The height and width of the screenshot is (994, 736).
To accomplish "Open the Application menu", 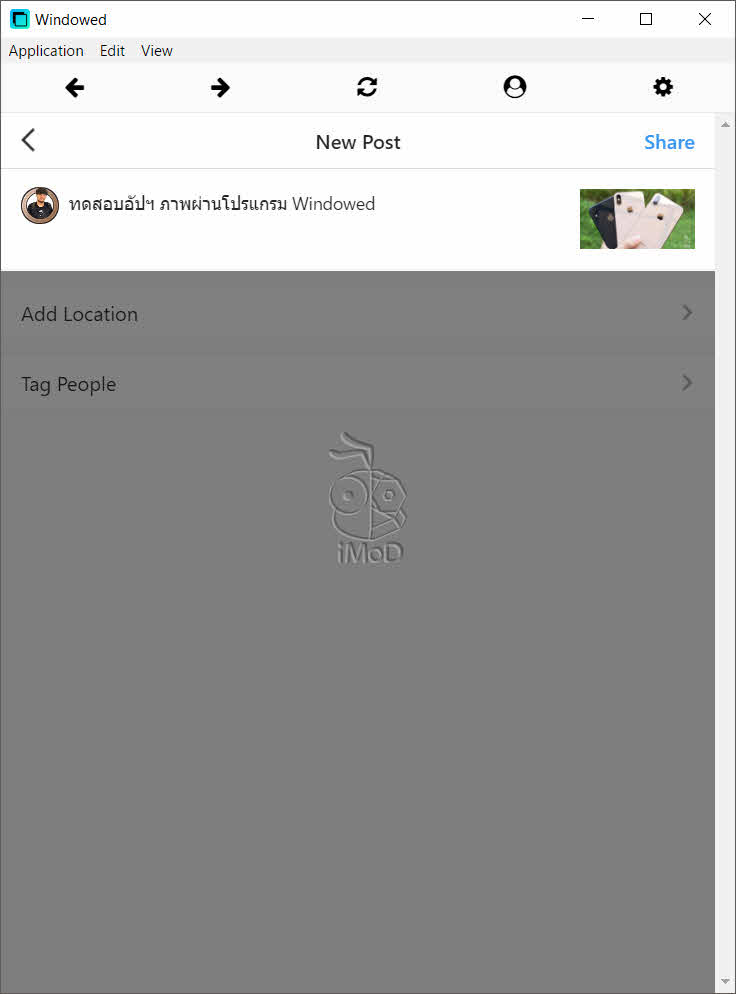I will tap(46, 51).
